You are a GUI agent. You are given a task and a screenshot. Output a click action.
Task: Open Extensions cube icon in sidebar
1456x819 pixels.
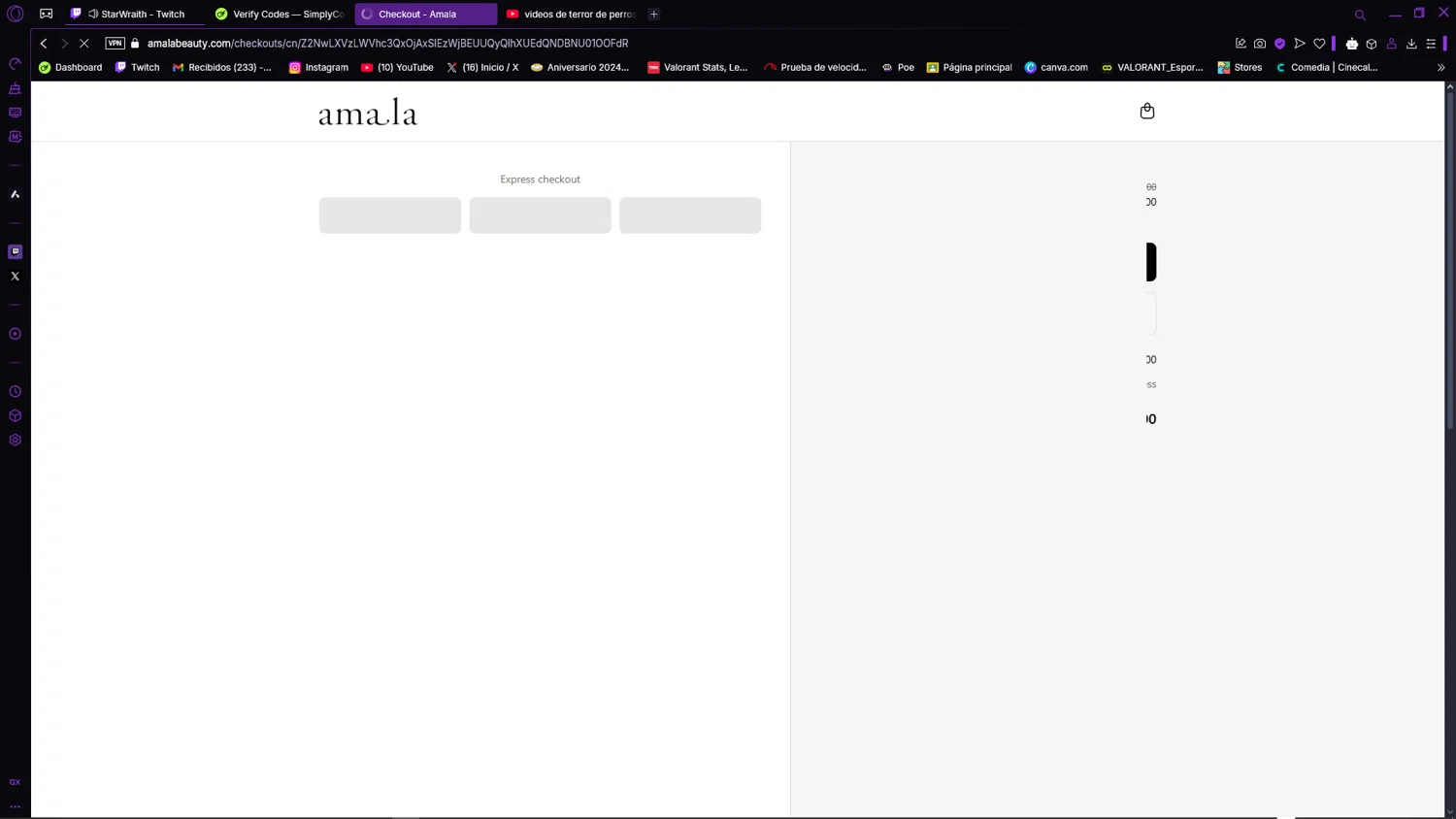pos(15,415)
